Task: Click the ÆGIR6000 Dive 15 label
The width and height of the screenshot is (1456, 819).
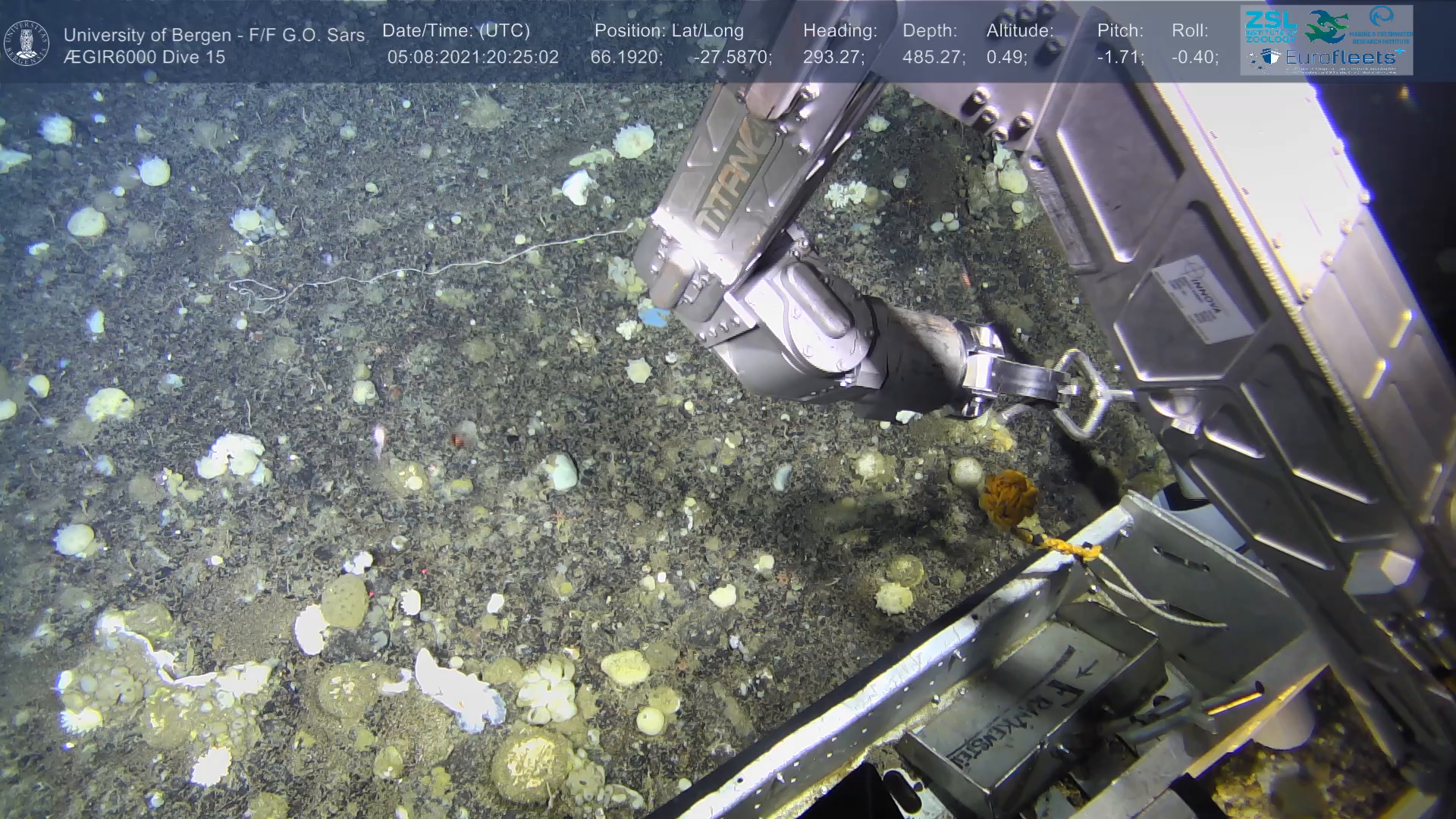Action: [x=144, y=57]
